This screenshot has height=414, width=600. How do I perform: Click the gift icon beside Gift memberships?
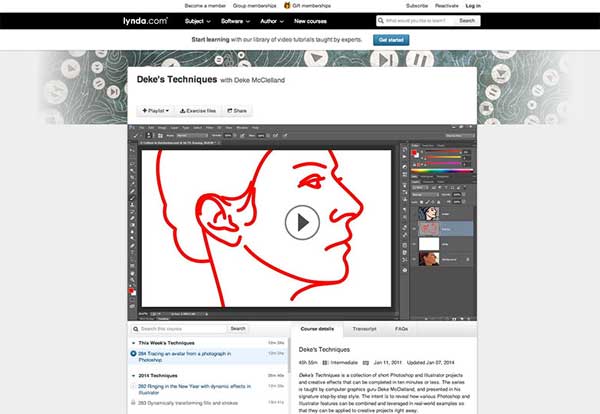coord(287,5)
